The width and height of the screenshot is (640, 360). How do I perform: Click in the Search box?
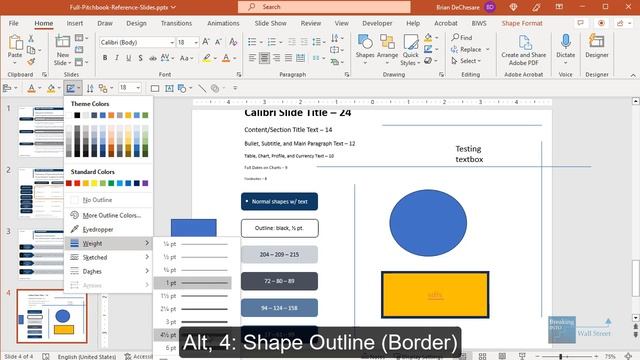tap(324, 7)
